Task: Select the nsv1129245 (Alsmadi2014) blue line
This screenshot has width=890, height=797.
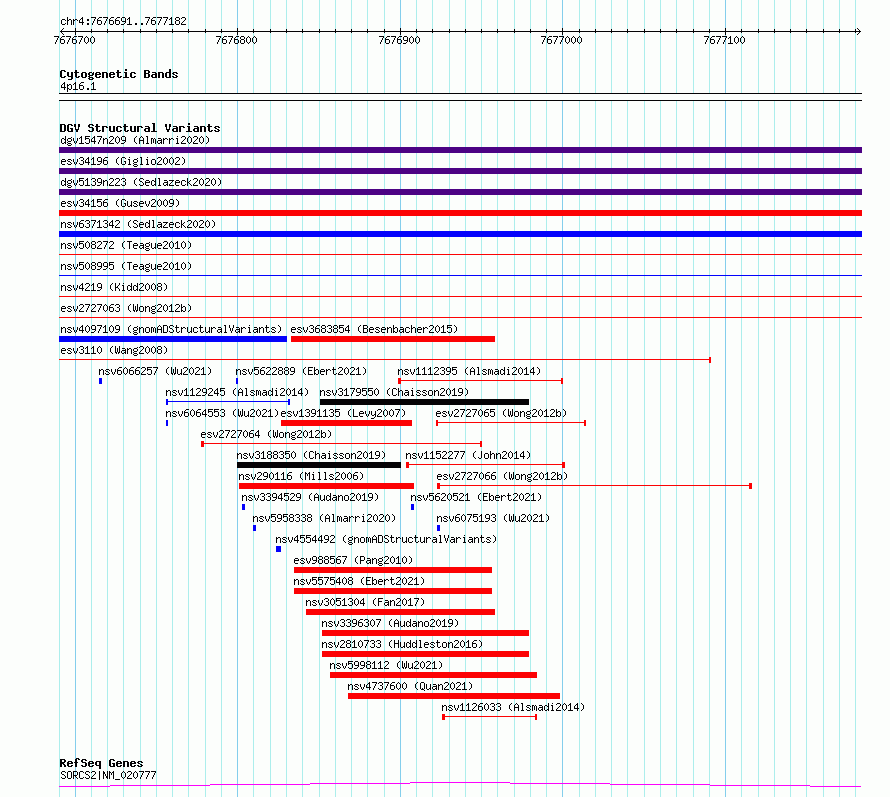Action: coord(228,402)
